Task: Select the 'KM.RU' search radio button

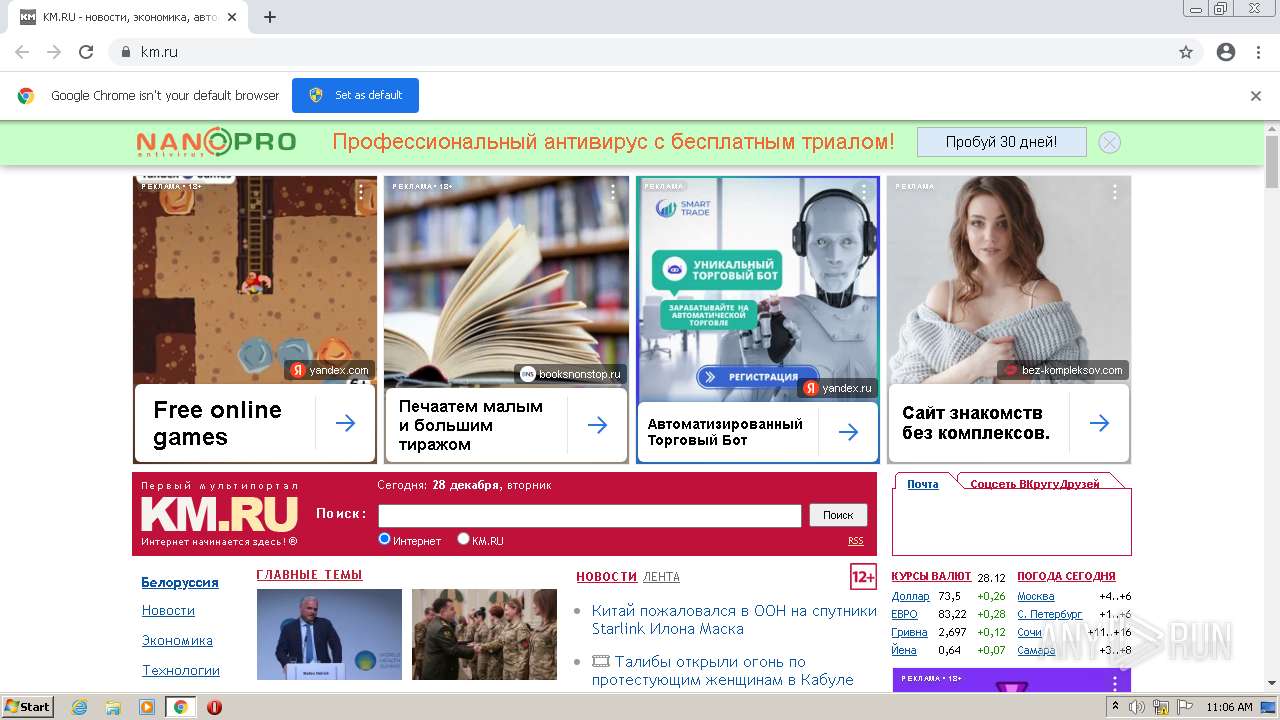Action: pyautogui.click(x=463, y=539)
